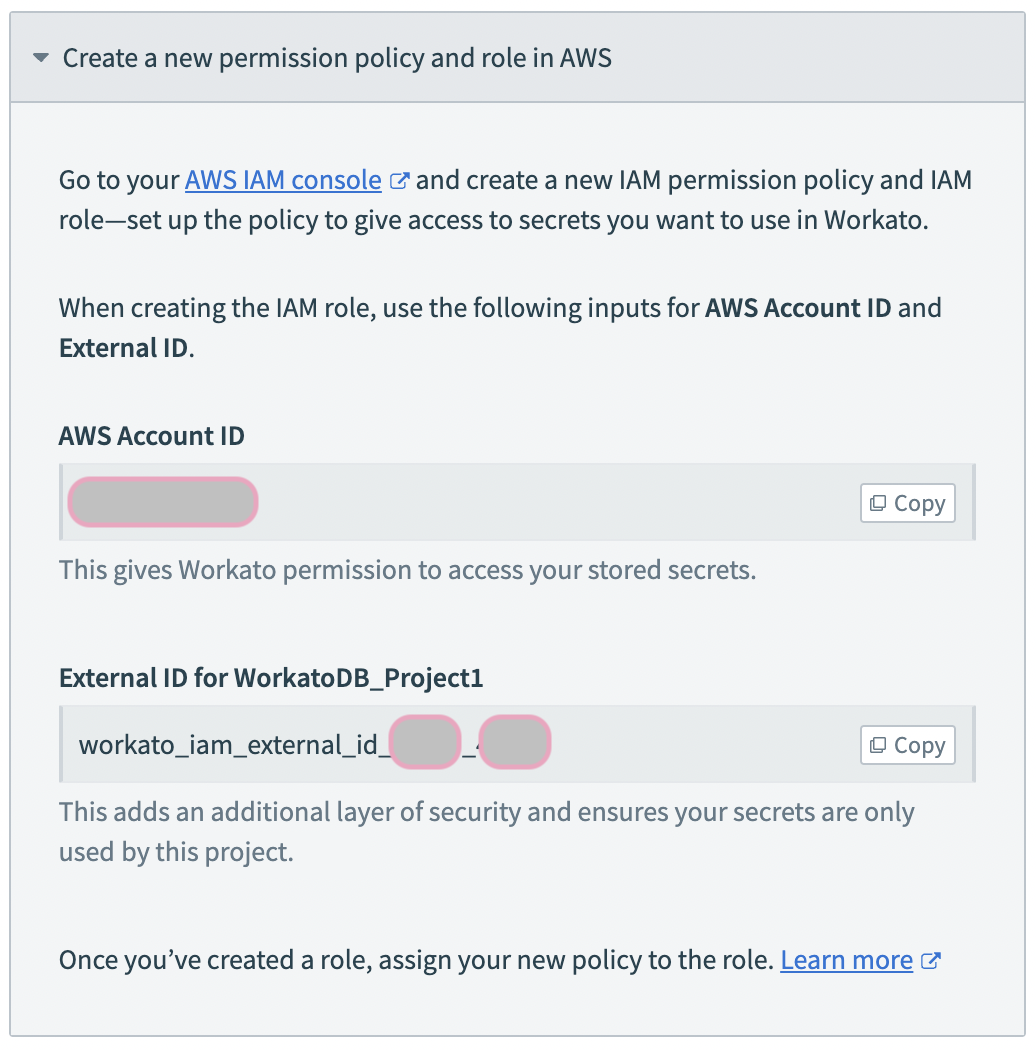Click the AWS Account ID heading label
This screenshot has height=1050, width=1036.
pyautogui.click(x=151, y=436)
